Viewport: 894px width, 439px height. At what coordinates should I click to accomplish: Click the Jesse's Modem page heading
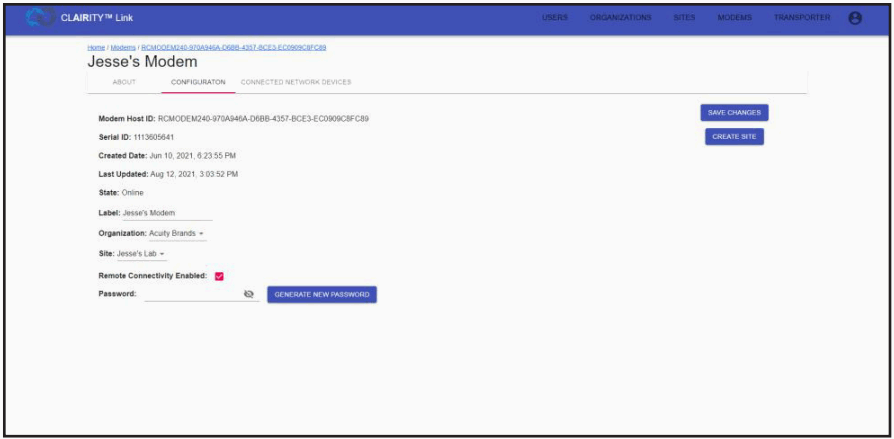143,62
